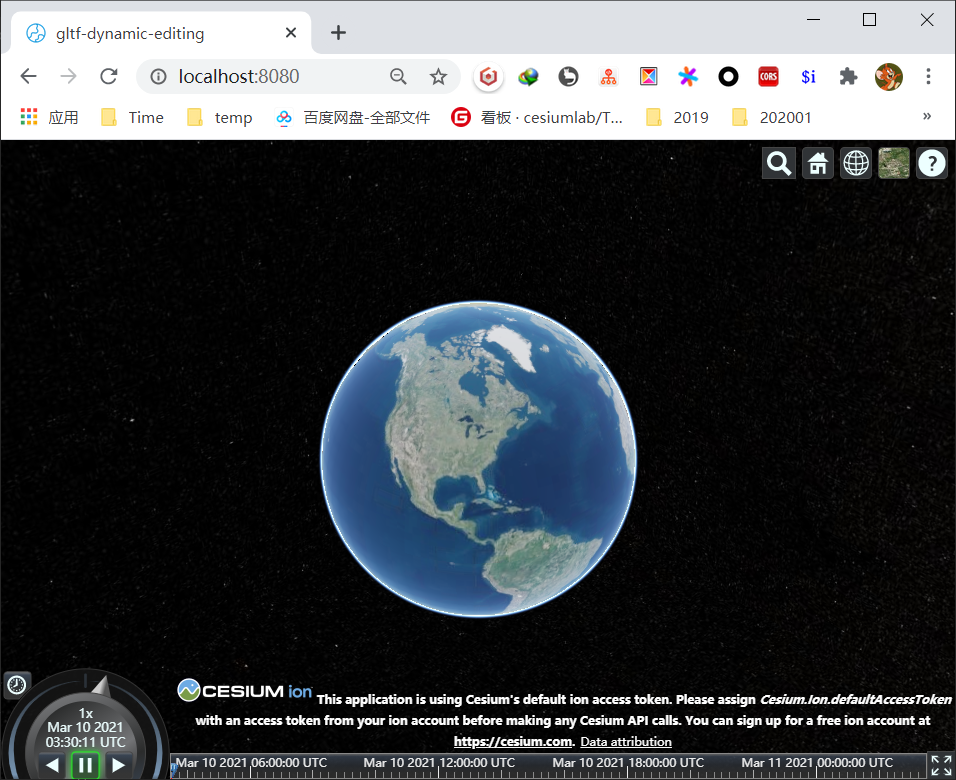The image size is (956, 780).
Task: Play the animation forward
Action: point(118,765)
